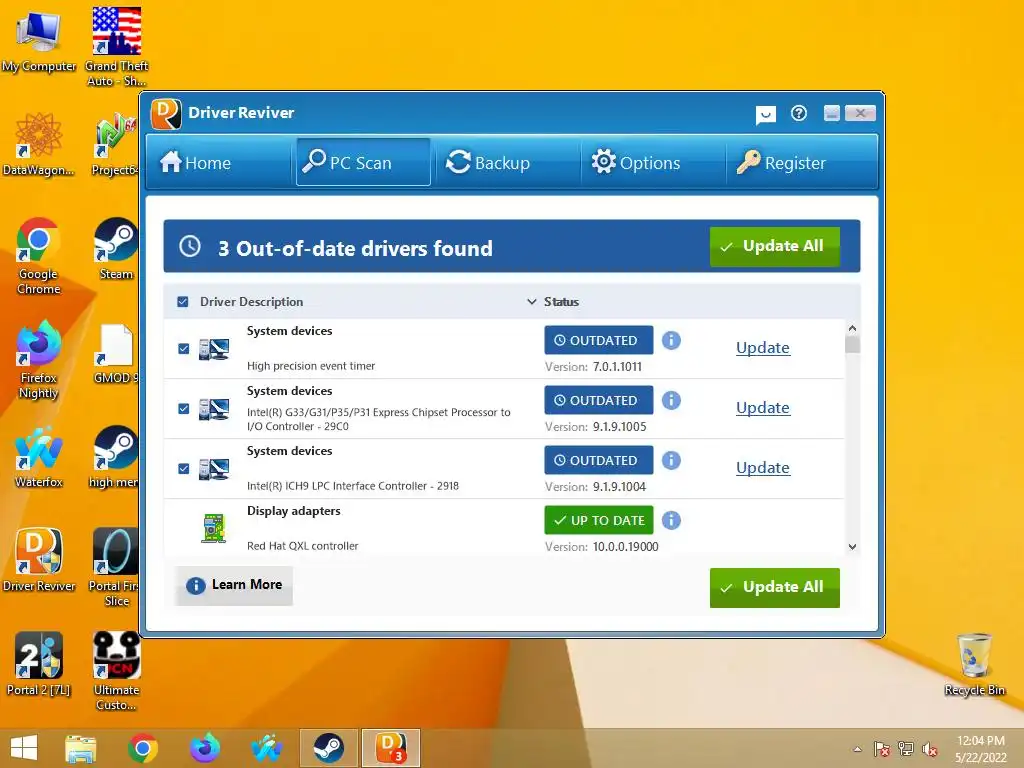The height and width of the screenshot is (768, 1024).
Task: Open Chrome from the taskbar
Action: point(143,748)
